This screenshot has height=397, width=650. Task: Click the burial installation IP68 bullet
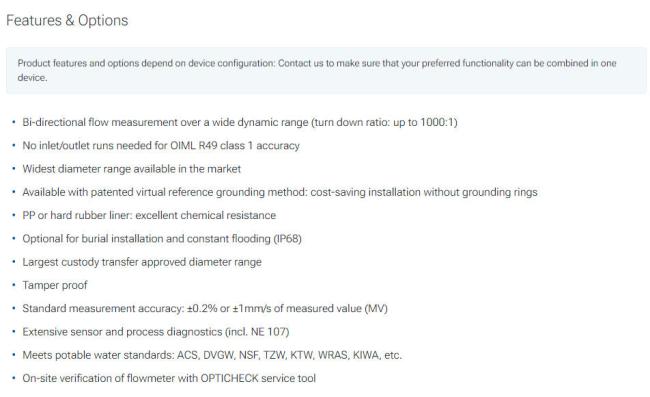coord(162,239)
